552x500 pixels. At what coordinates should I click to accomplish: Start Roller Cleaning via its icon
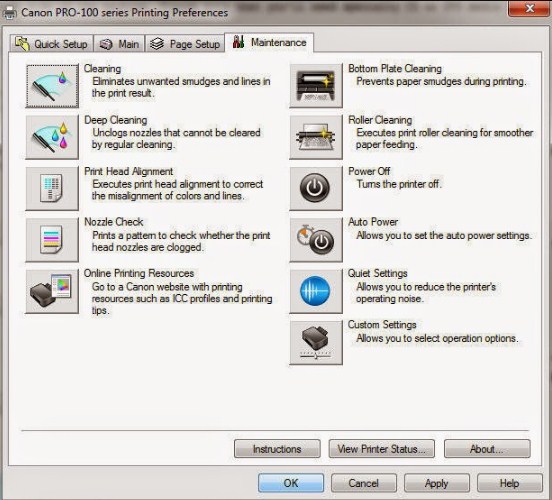pos(316,137)
